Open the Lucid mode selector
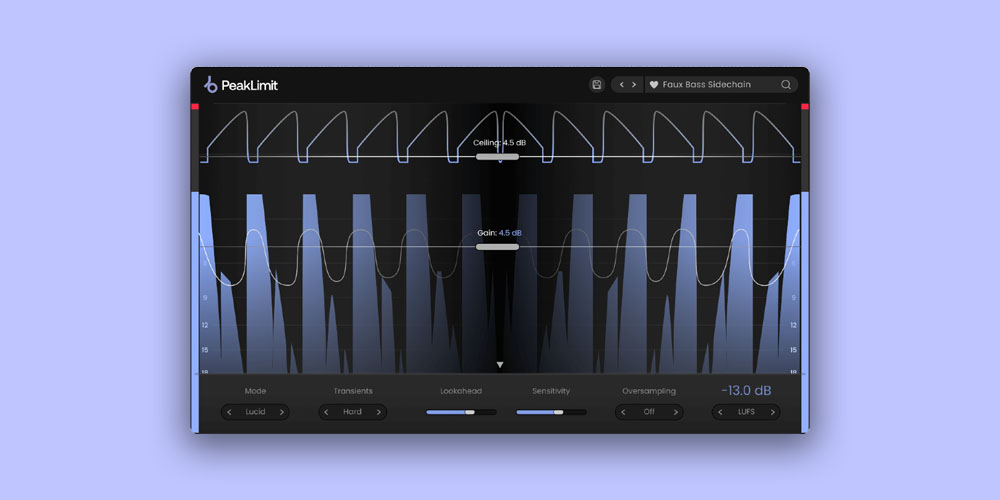 pyautogui.click(x=255, y=412)
